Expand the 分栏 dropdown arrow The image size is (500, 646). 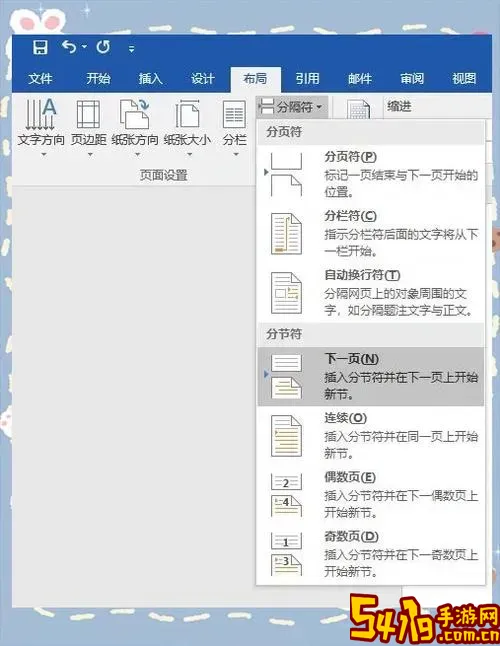[x=236, y=155]
